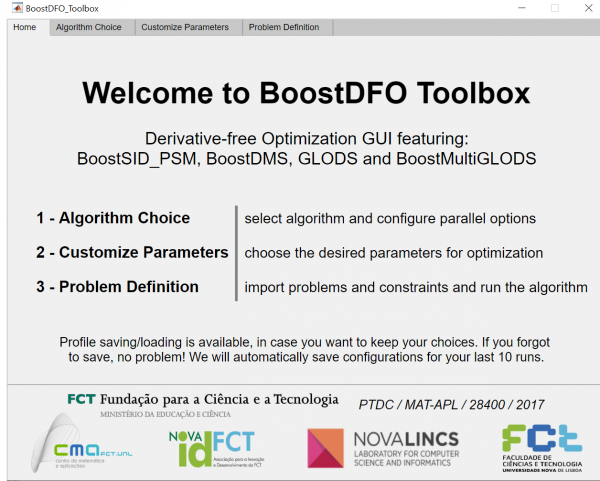600x481 pixels.
Task: Click the PTDC / MAT-APL / 28400 / 2017 text
Action: 451,404
